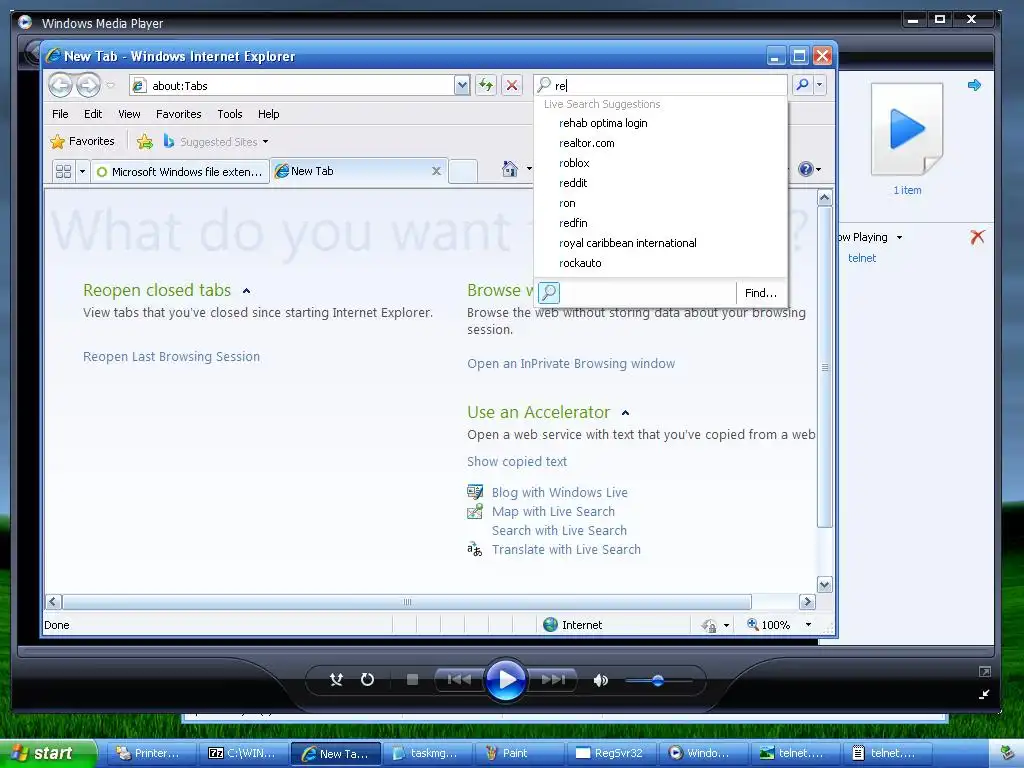Open the Favorites menu

[178, 114]
